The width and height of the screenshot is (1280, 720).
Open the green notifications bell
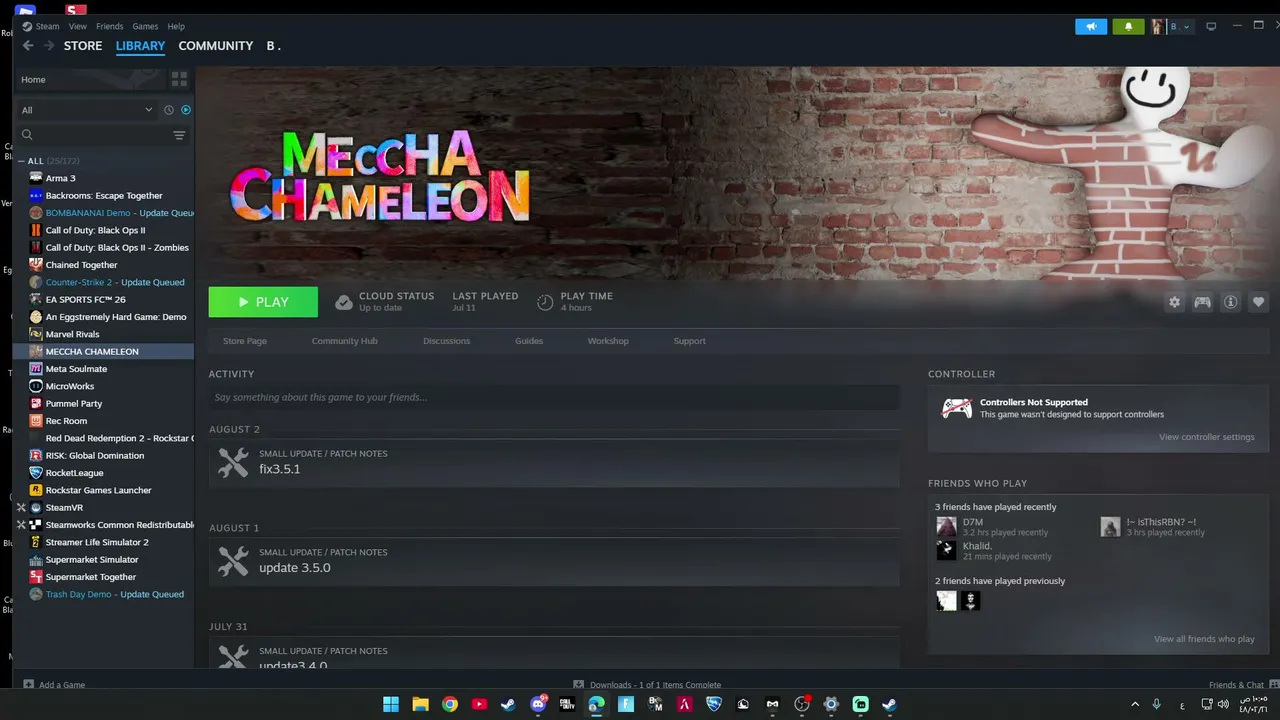[x=1128, y=27]
